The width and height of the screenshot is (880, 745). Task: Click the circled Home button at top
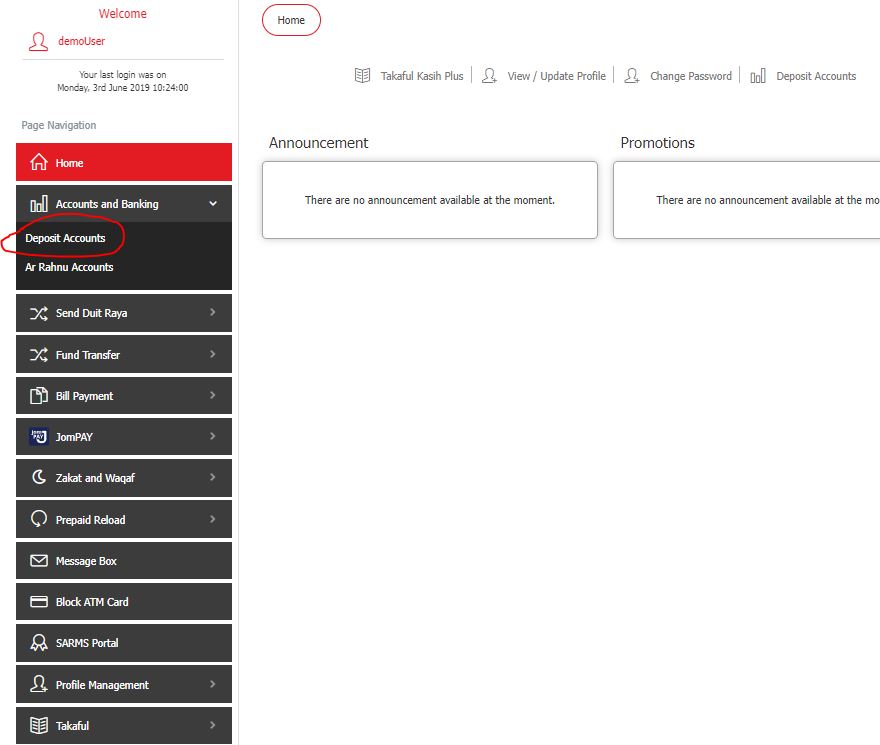pyautogui.click(x=291, y=20)
